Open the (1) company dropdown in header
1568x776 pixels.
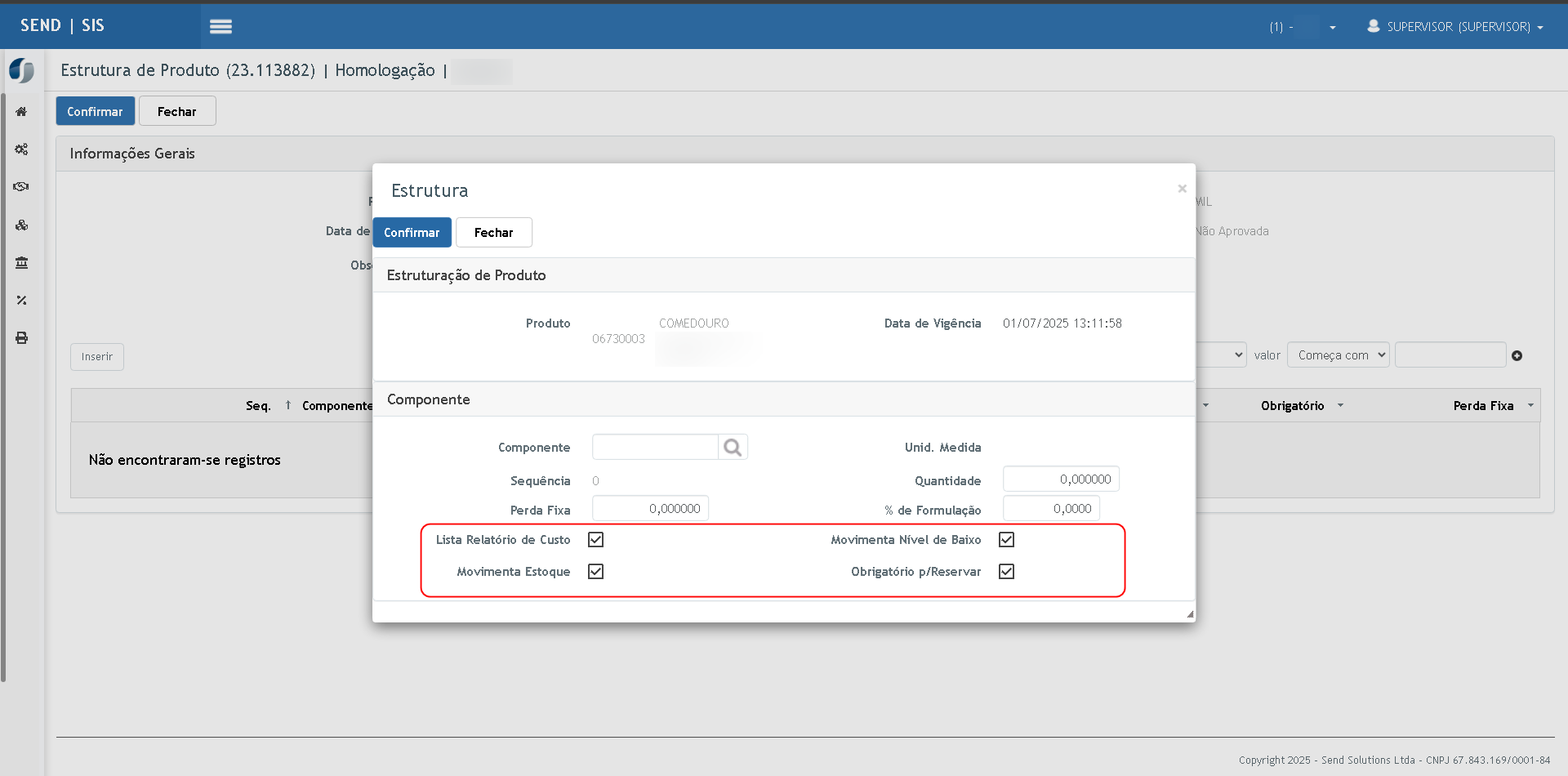pos(1303,27)
